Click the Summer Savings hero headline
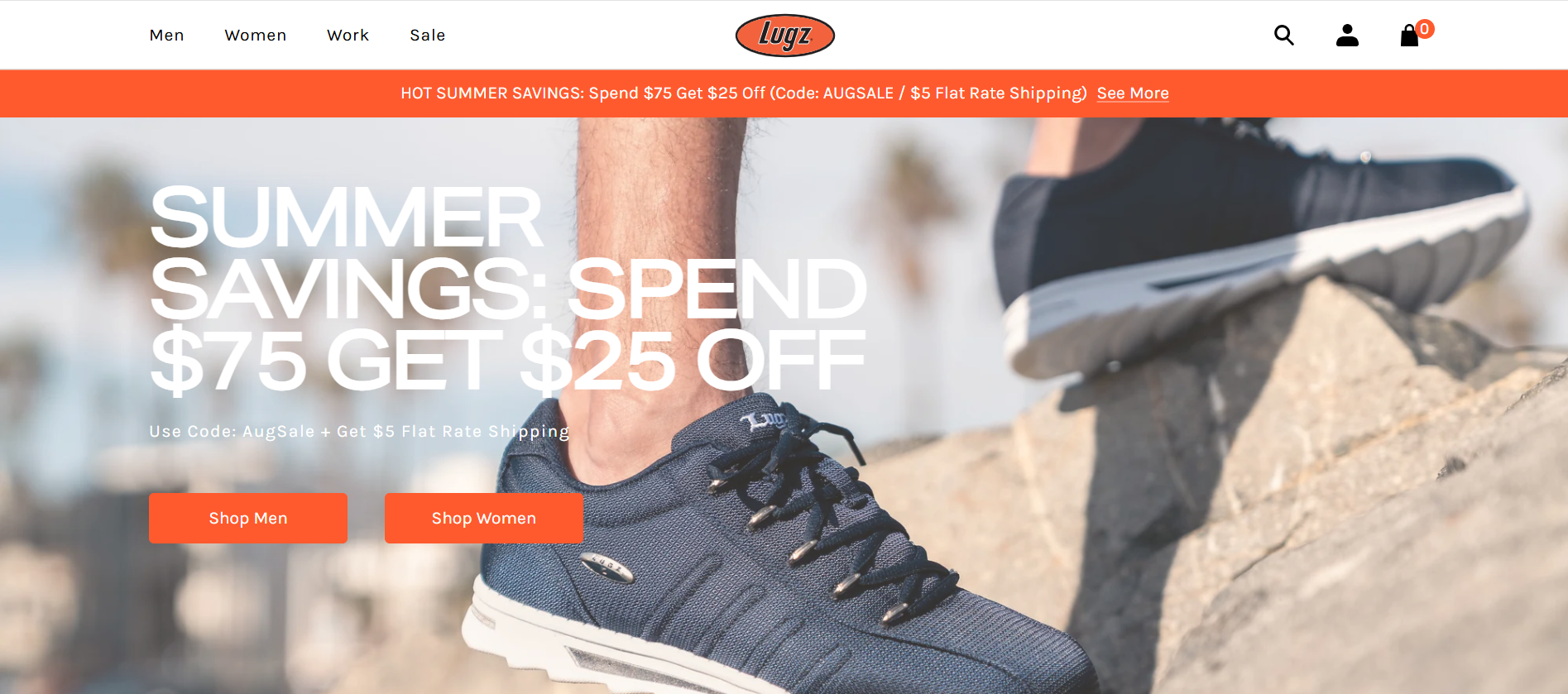 point(508,288)
